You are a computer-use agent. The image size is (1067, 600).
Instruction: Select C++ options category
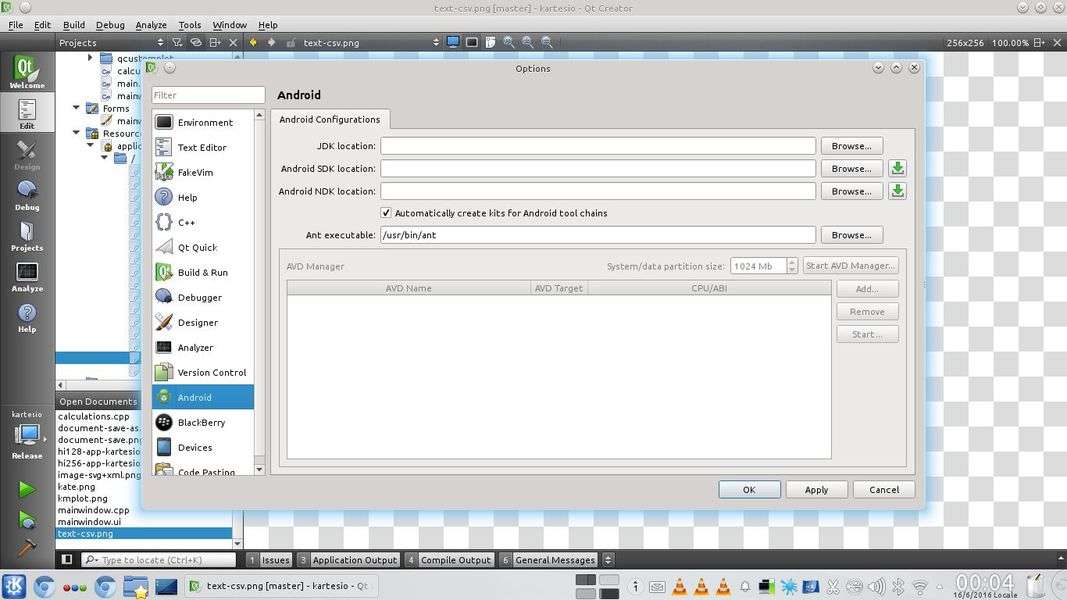(203, 222)
